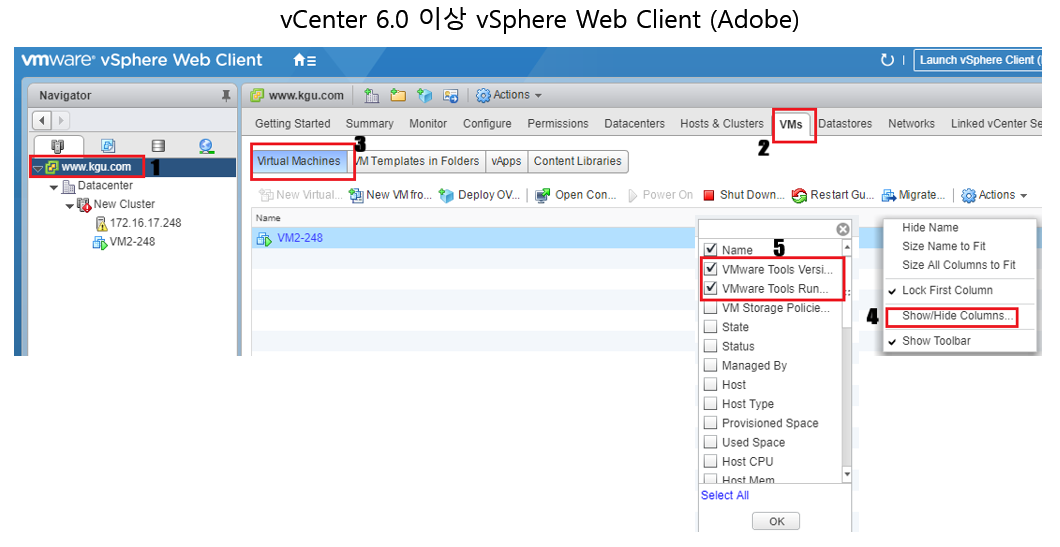Click third icon in www.kgu.com toolbar
This screenshot has height=547, width=1060.
pyautogui.click(x=425, y=95)
